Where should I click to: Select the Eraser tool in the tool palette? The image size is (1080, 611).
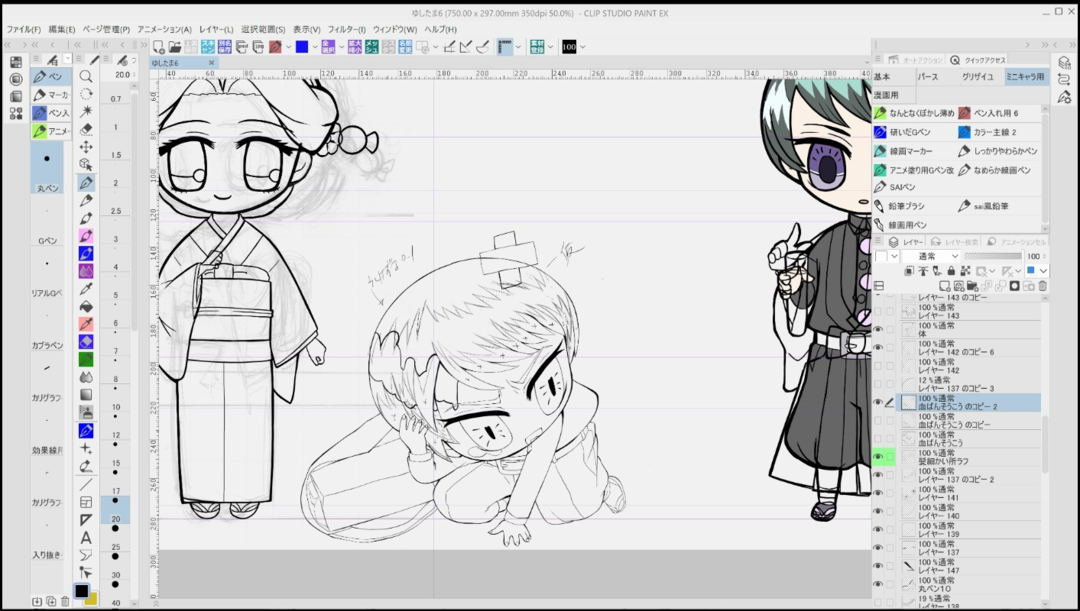click(86, 129)
